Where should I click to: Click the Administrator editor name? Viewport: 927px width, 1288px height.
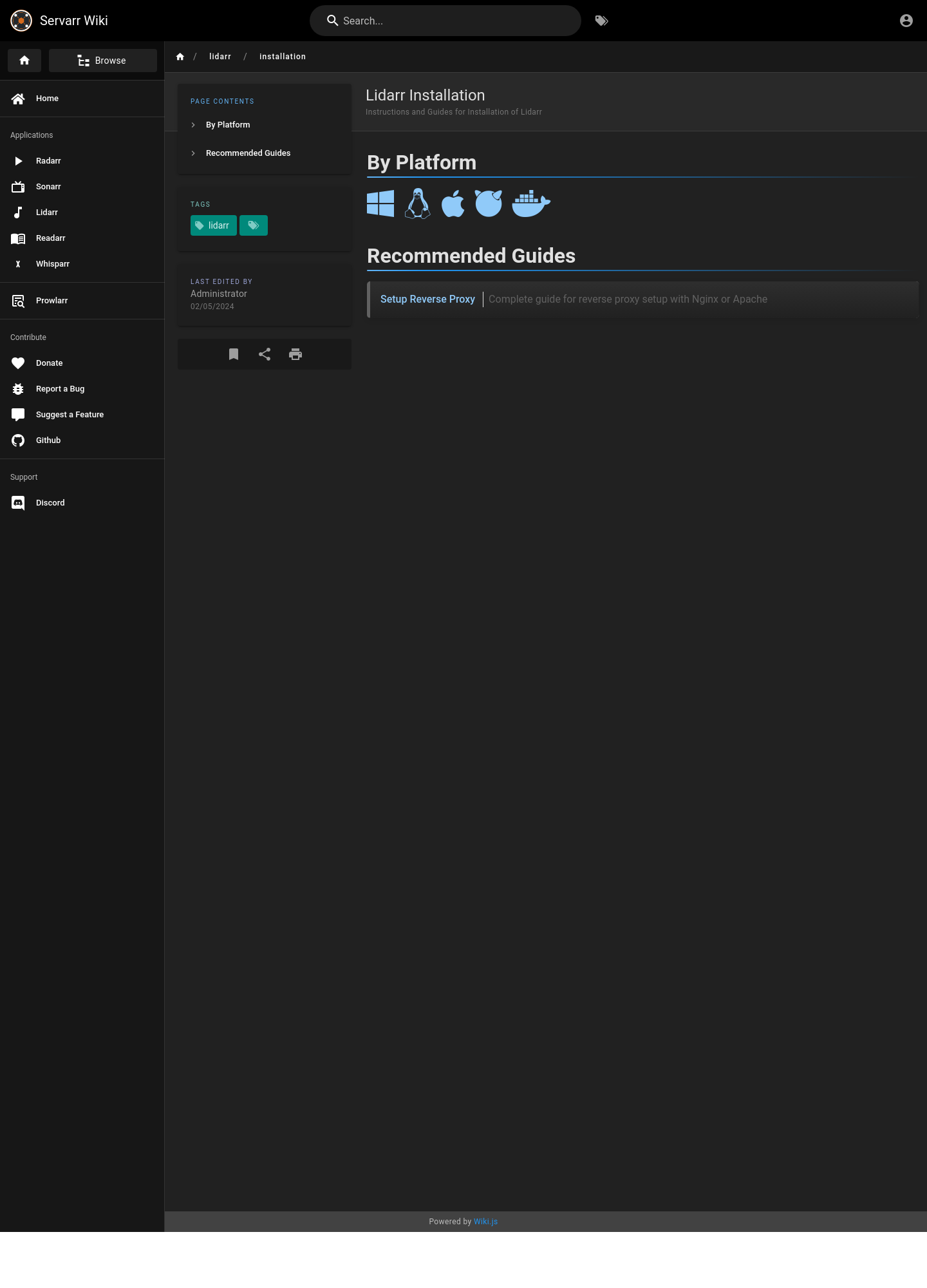(219, 294)
